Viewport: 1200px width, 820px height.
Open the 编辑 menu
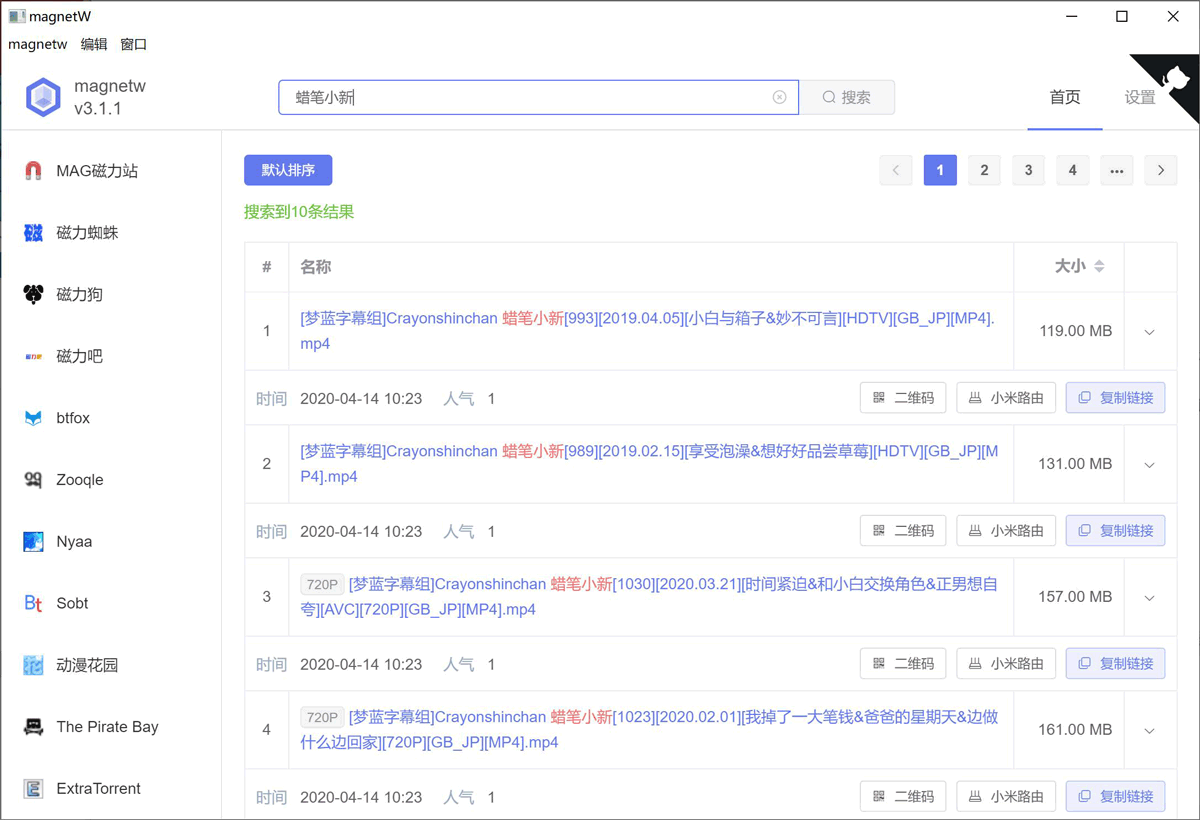[x=94, y=44]
